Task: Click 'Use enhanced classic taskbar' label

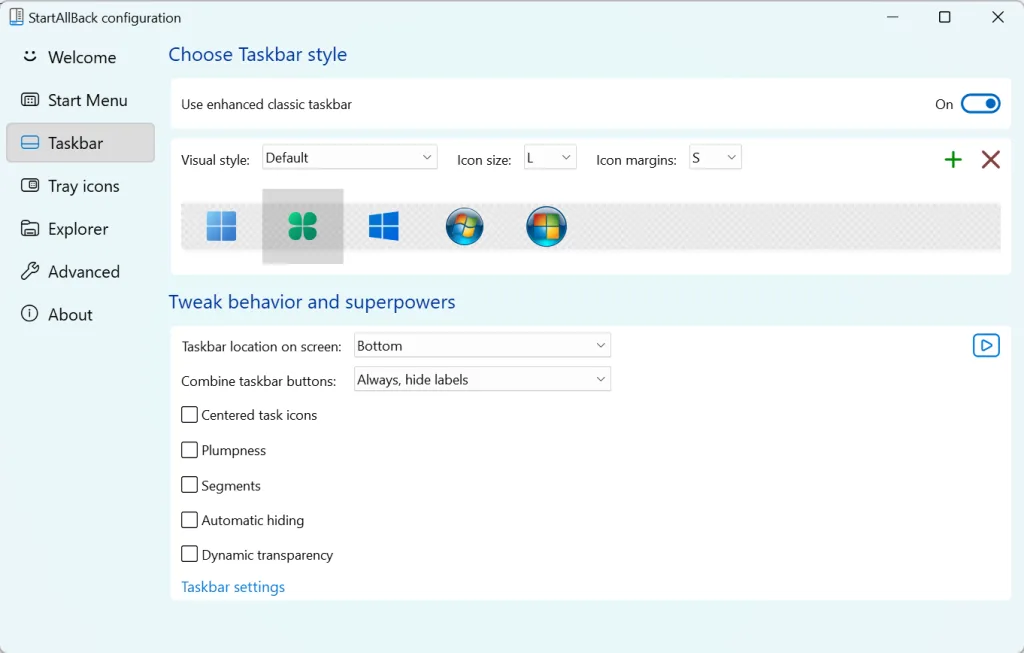Action: pyautogui.click(x=266, y=104)
